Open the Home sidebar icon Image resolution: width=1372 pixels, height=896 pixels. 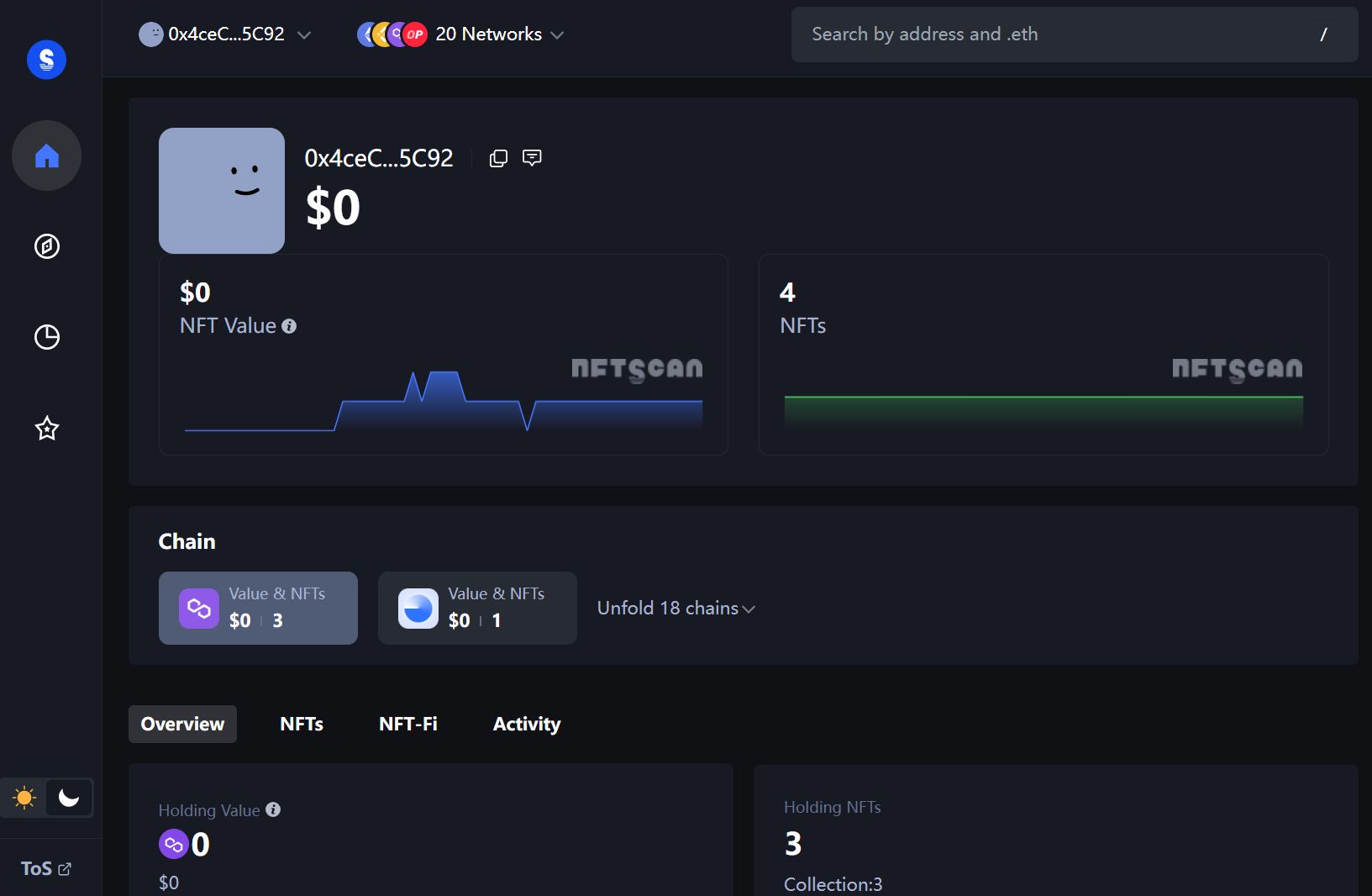pyautogui.click(x=46, y=155)
